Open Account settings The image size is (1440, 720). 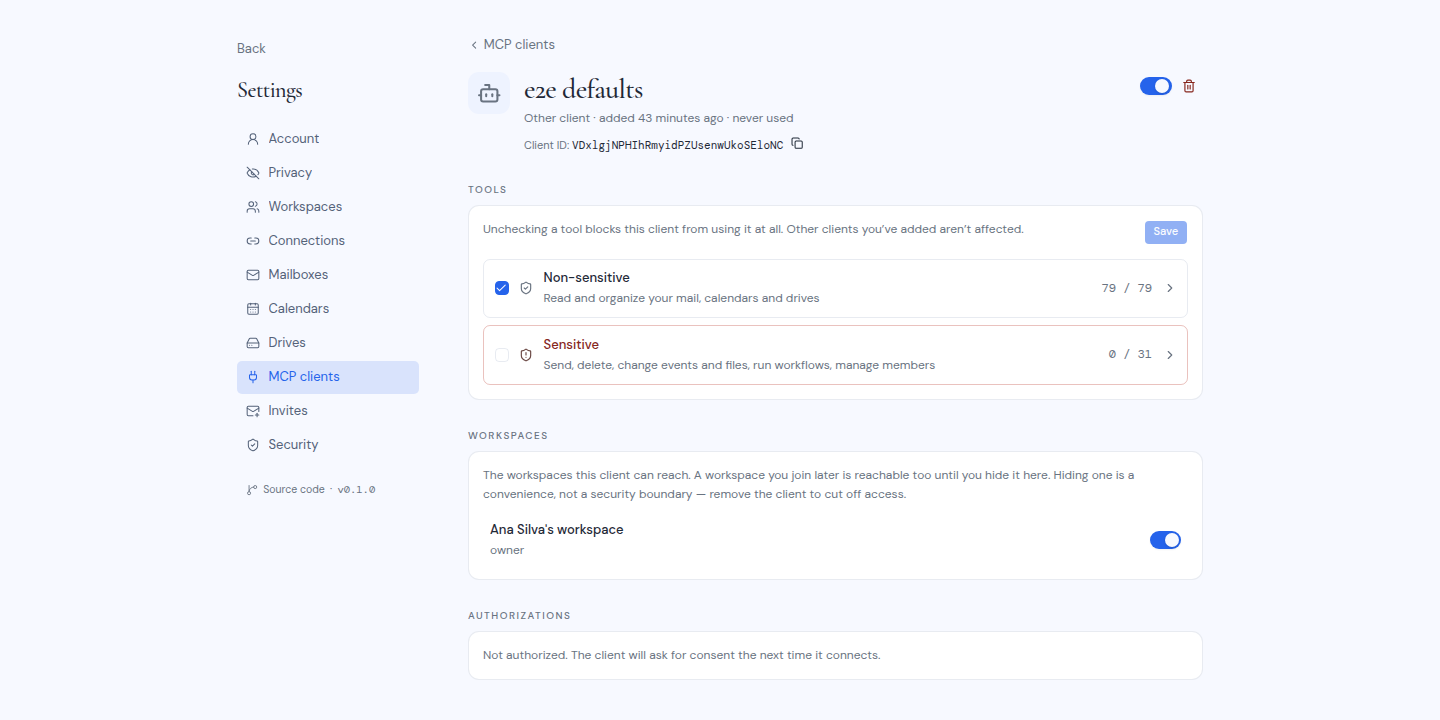click(328, 139)
